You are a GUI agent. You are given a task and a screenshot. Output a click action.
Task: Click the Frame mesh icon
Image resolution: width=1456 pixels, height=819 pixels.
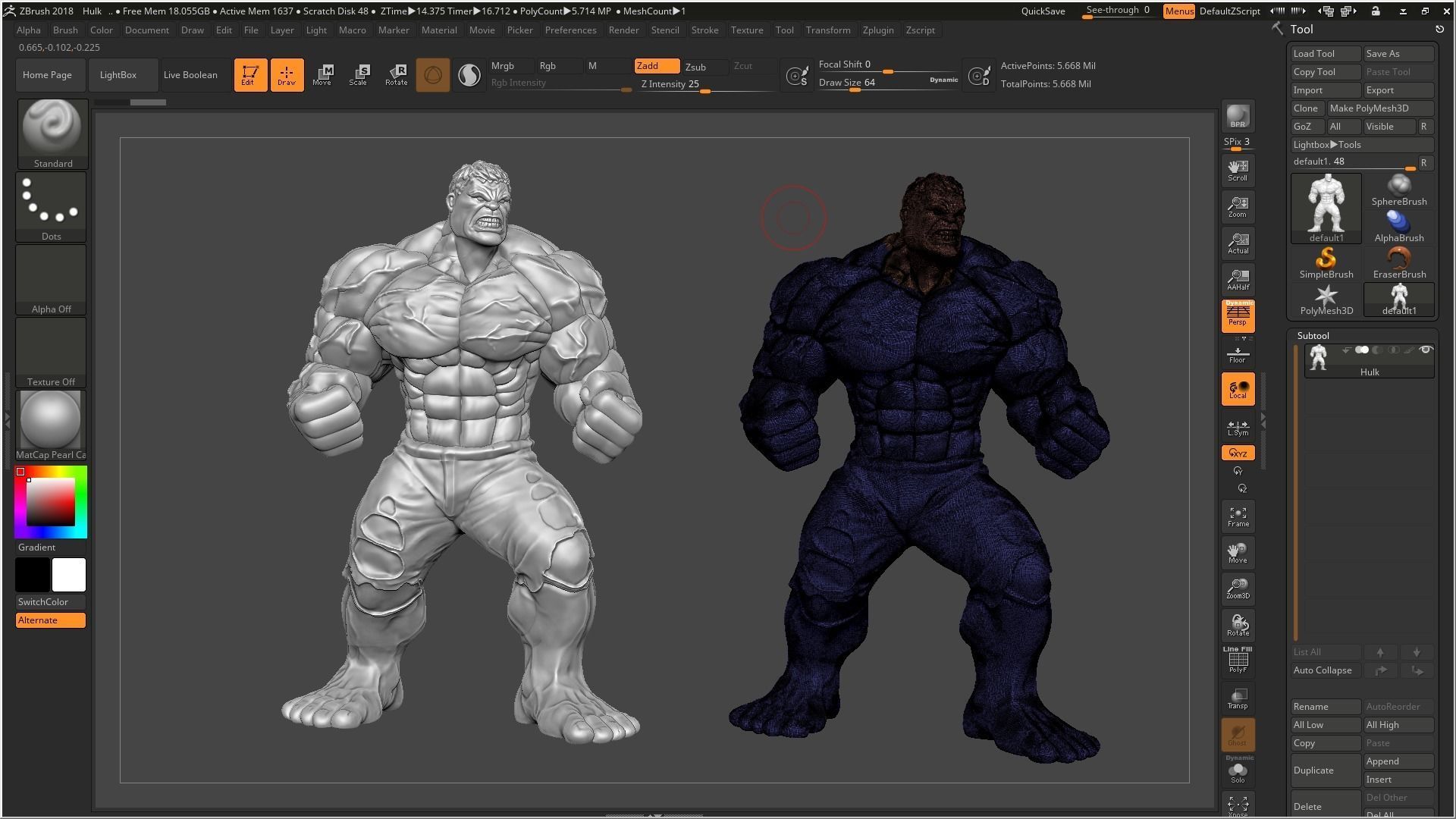(x=1238, y=516)
